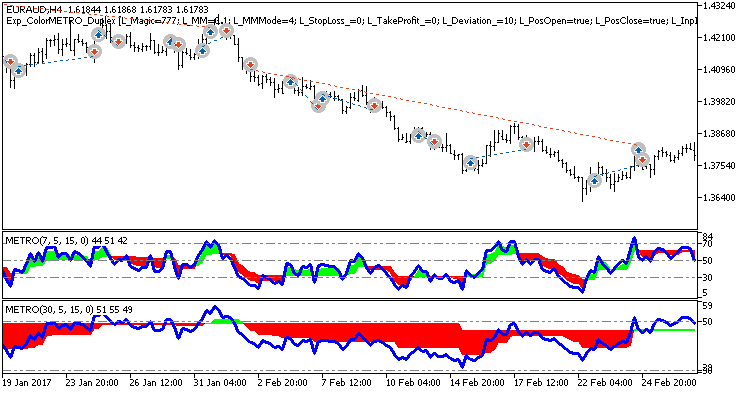The height and width of the screenshot is (394, 750).
Task: Click the 24 Feb 20:00 time label
Action: tap(669, 383)
